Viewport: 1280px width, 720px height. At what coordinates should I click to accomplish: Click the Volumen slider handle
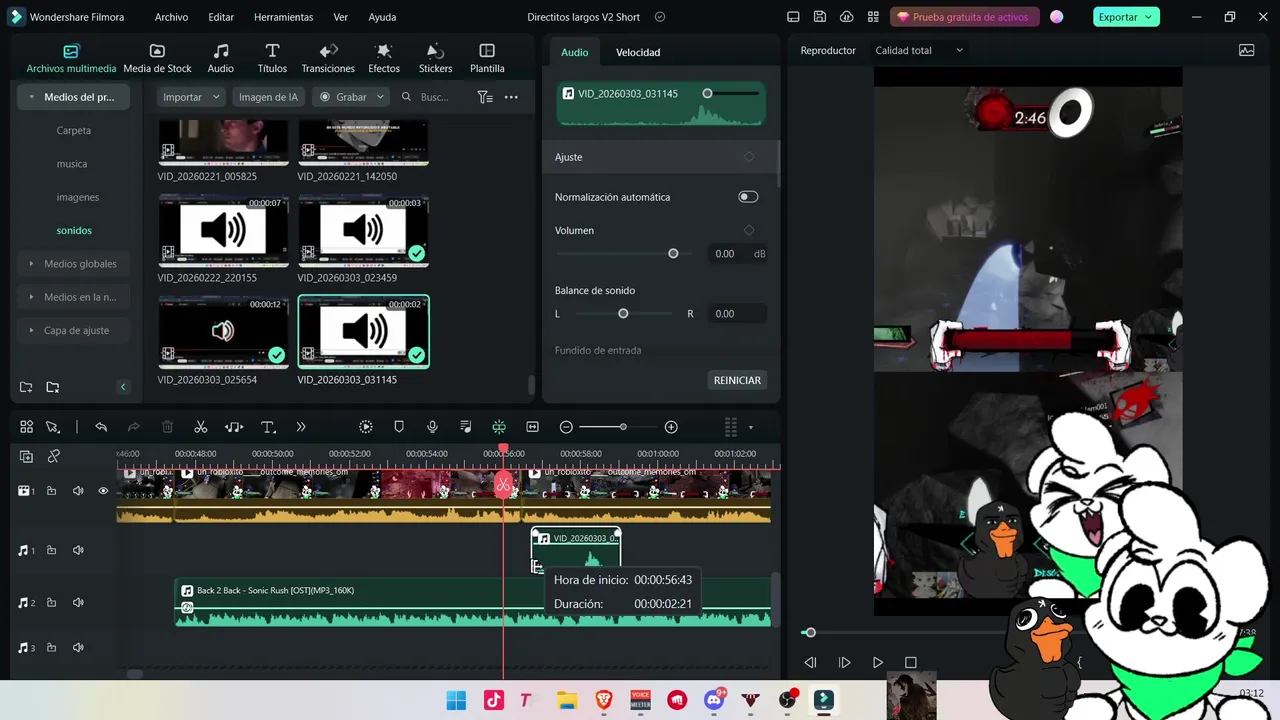click(x=673, y=254)
